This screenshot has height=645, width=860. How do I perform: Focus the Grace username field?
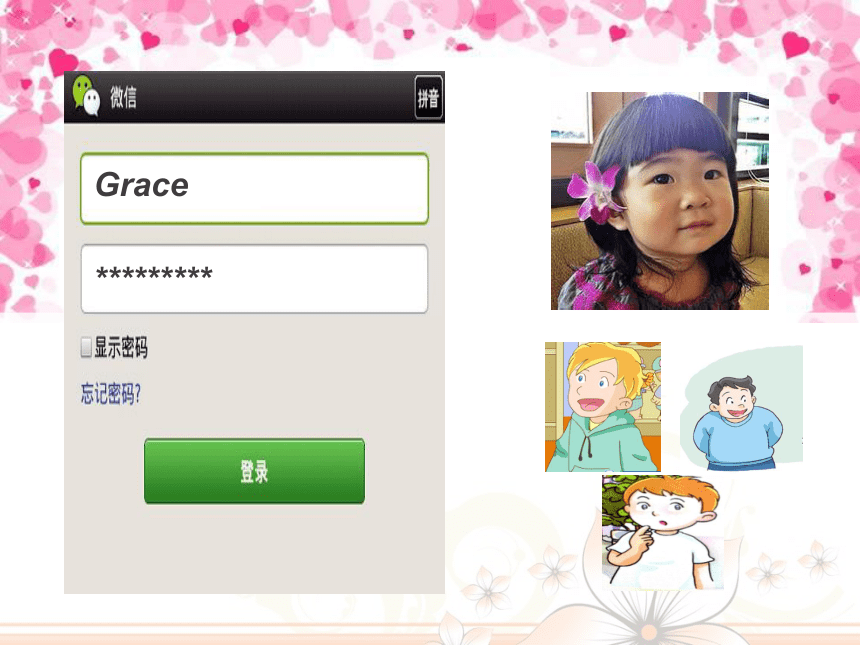point(254,189)
